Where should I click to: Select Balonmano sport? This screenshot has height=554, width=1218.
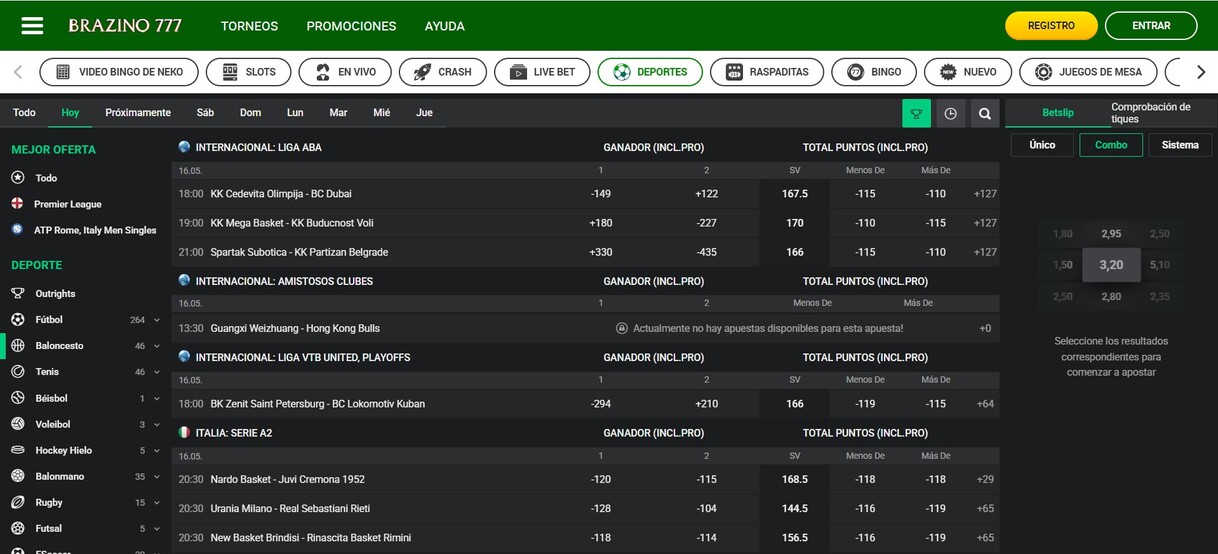(59, 477)
